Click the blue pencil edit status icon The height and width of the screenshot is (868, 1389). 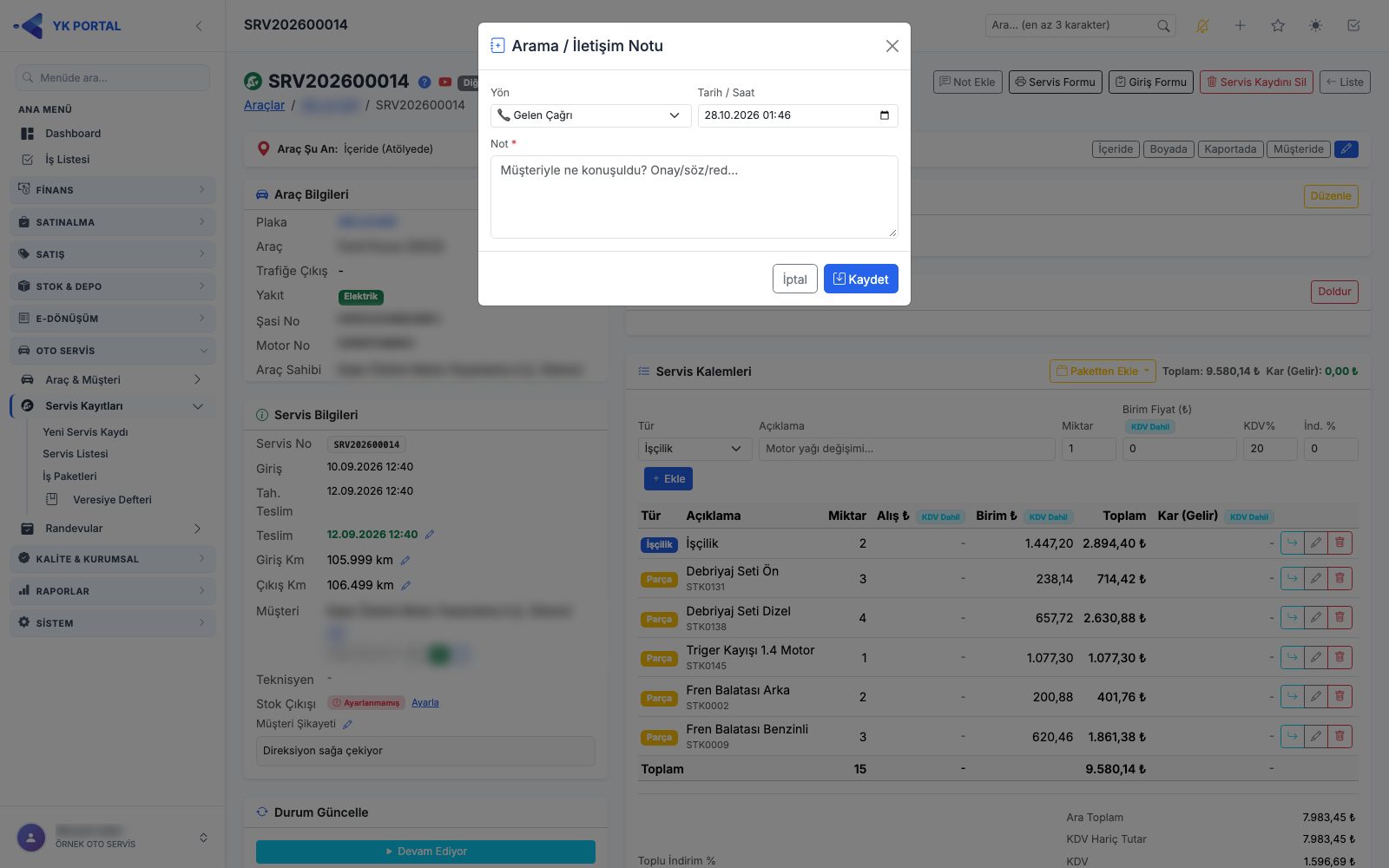coord(1346,149)
